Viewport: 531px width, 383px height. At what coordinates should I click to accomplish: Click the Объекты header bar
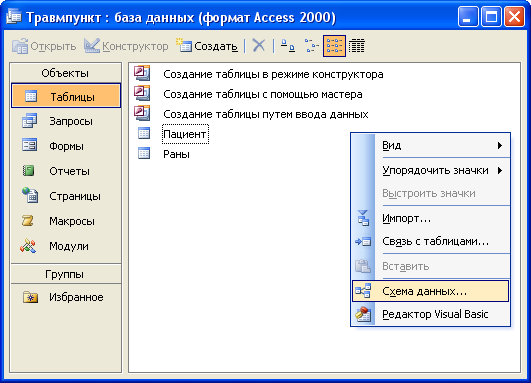pyautogui.click(x=66, y=73)
